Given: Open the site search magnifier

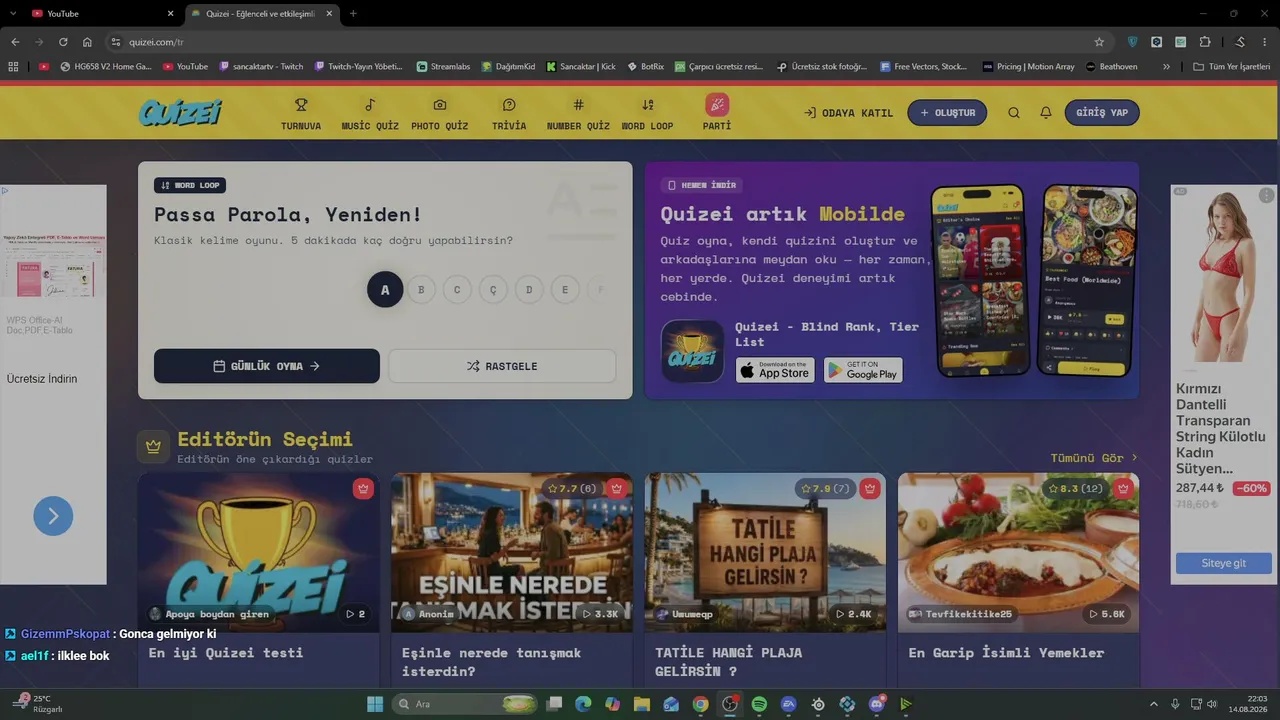Looking at the screenshot, I should point(1014,113).
